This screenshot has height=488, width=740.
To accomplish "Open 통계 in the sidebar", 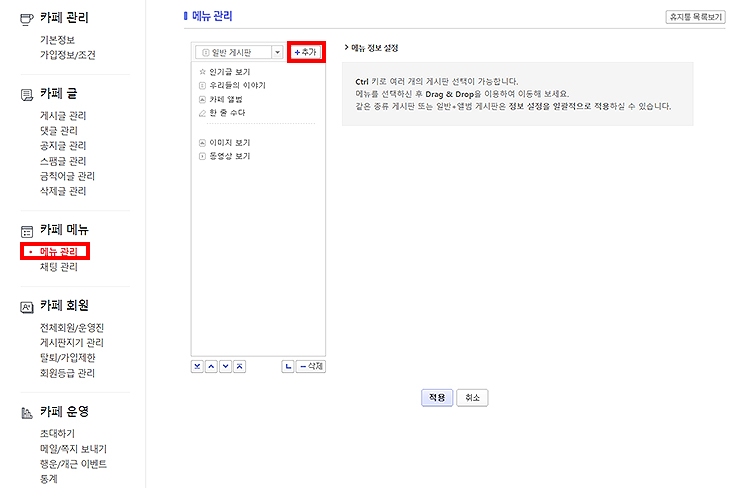I will [49, 479].
